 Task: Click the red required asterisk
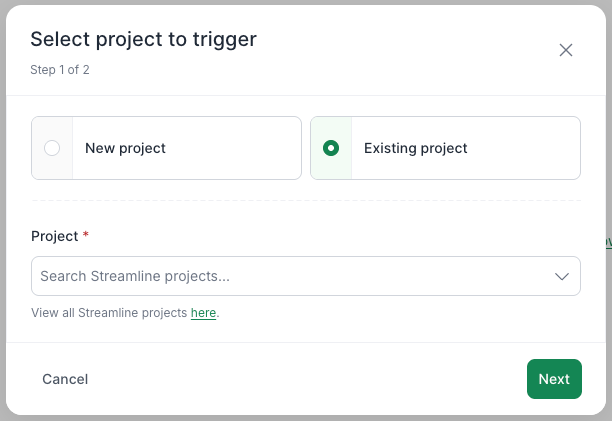point(86,236)
